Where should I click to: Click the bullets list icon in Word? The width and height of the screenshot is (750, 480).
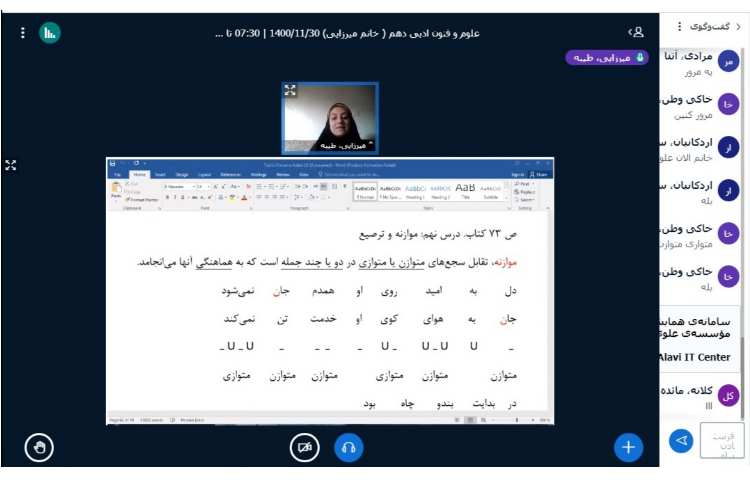[x=260, y=186]
